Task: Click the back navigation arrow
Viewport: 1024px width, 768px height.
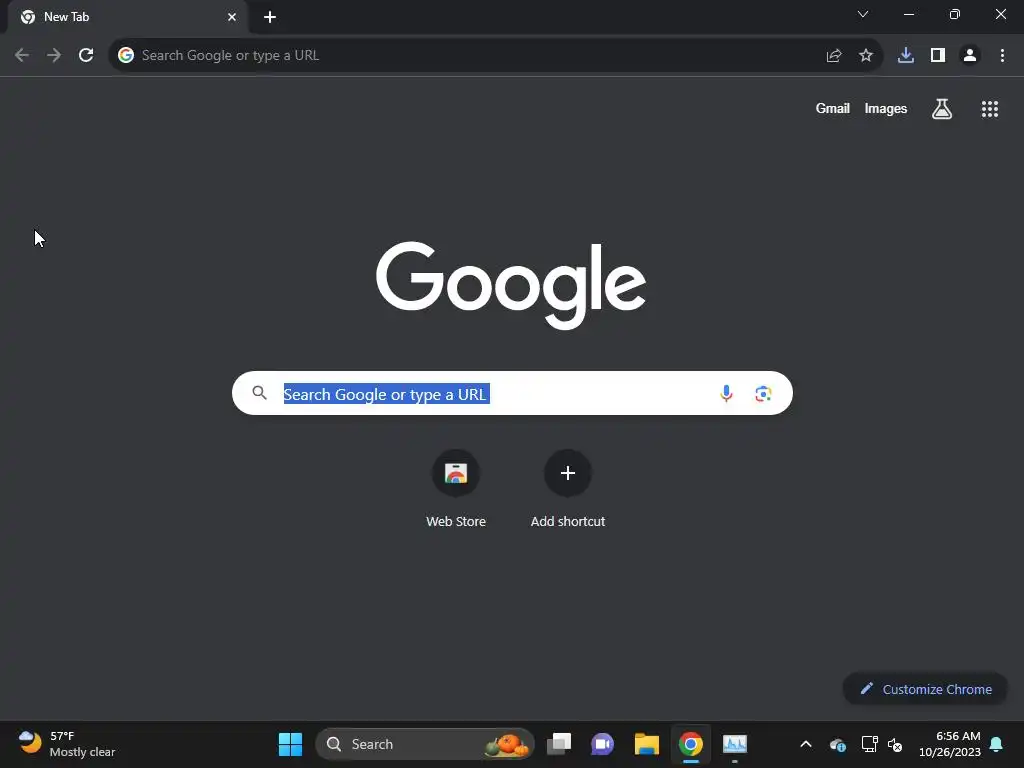Action: pyautogui.click(x=22, y=56)
